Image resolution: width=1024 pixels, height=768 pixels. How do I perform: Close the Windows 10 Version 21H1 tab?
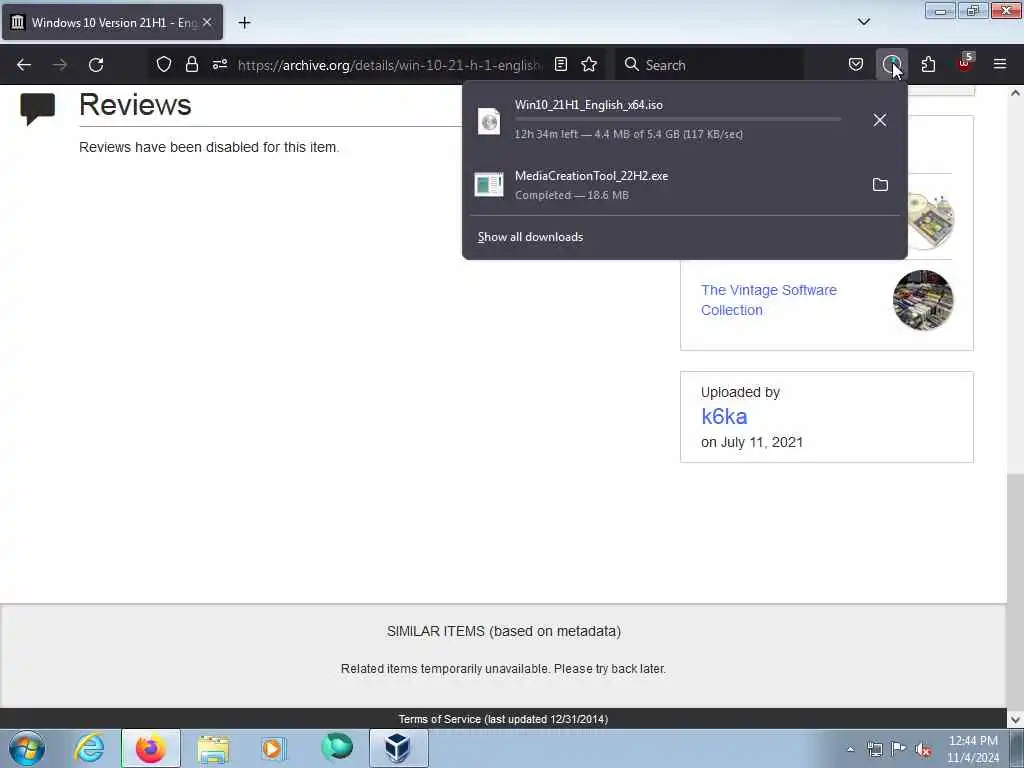(x=207, y=22)
